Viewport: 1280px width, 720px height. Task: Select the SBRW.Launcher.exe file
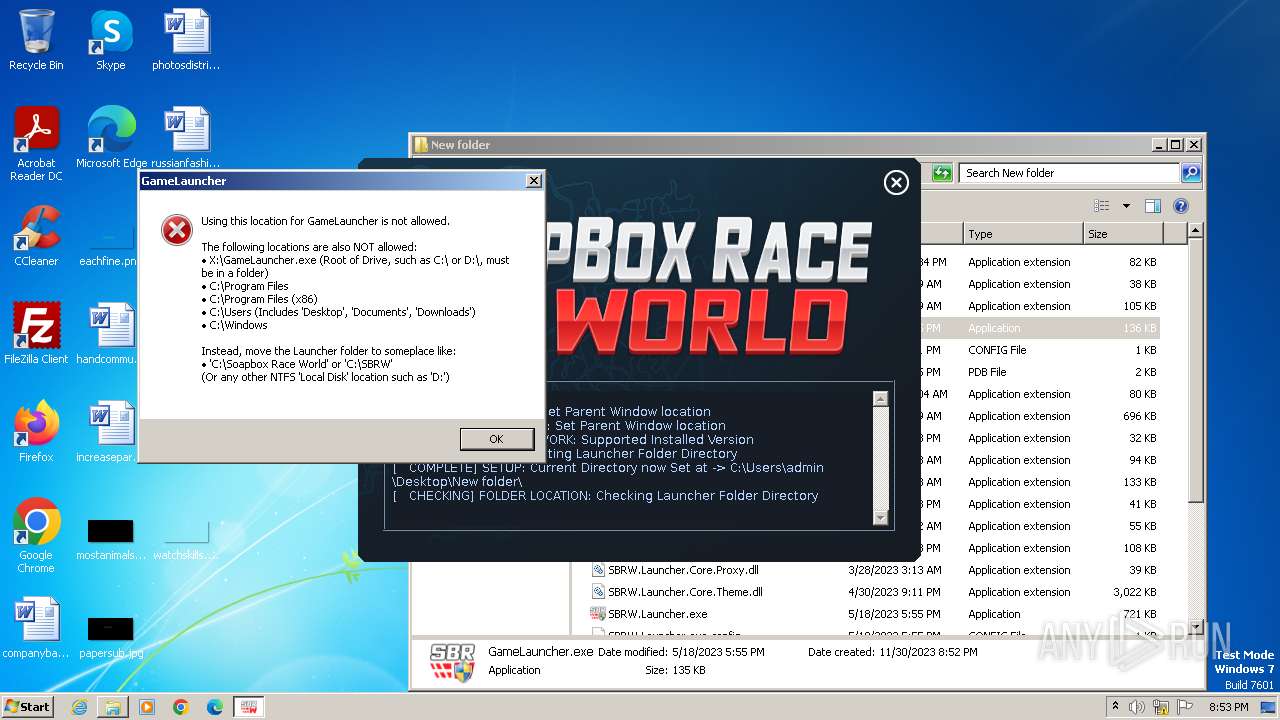pos(657,614)
